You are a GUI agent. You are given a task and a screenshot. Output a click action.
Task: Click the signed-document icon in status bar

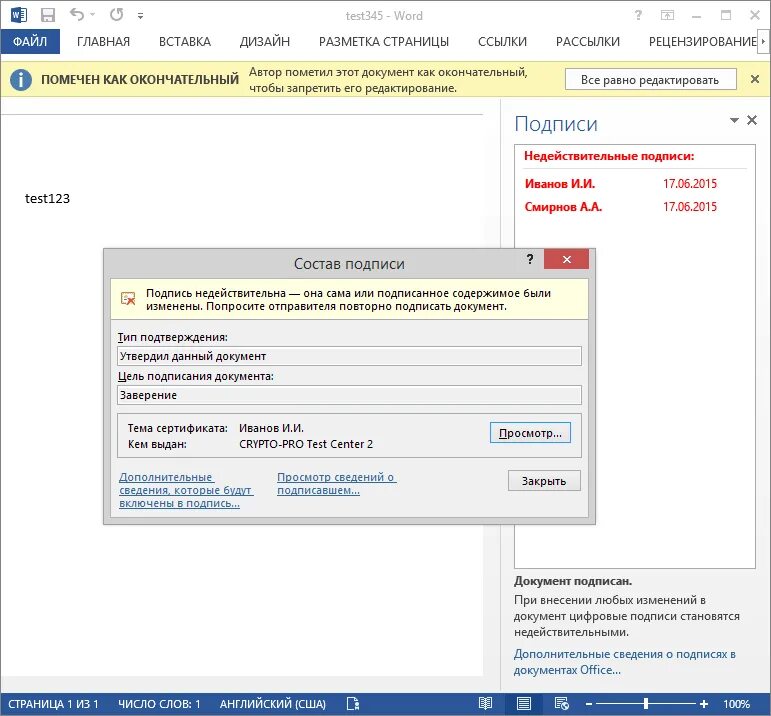(353, 704)
